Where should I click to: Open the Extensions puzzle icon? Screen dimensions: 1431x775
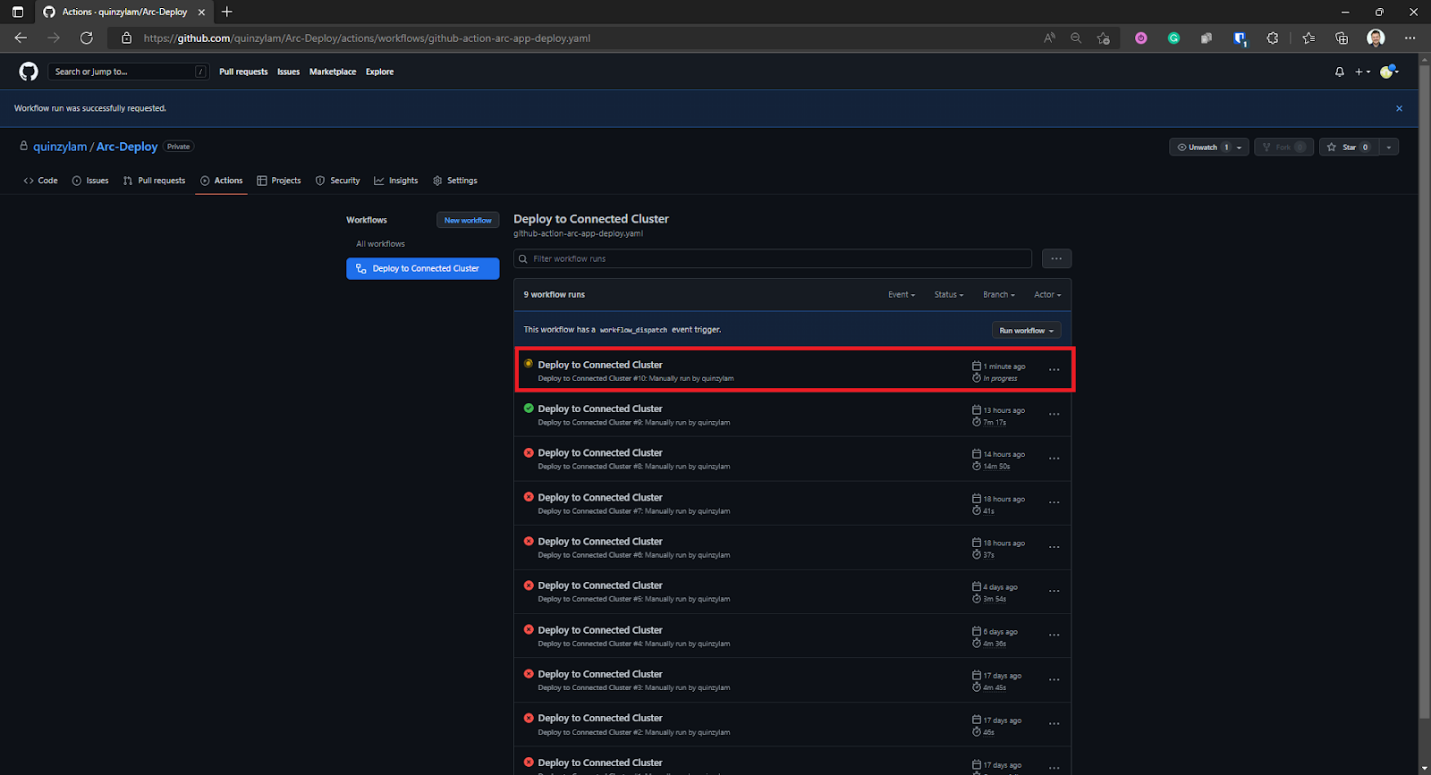[1273, 38]
